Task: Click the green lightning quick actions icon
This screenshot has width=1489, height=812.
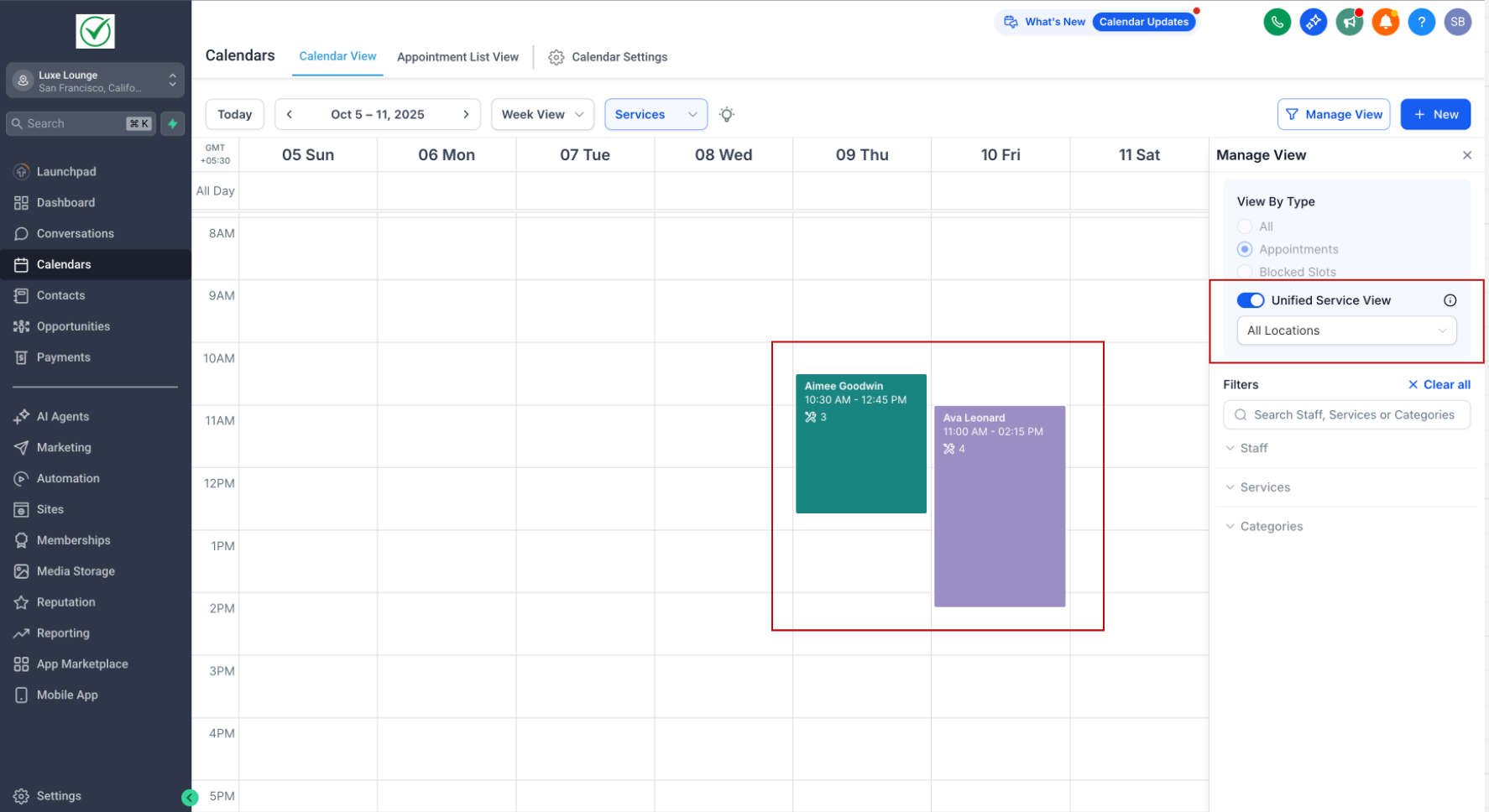Action: (173, 123)
